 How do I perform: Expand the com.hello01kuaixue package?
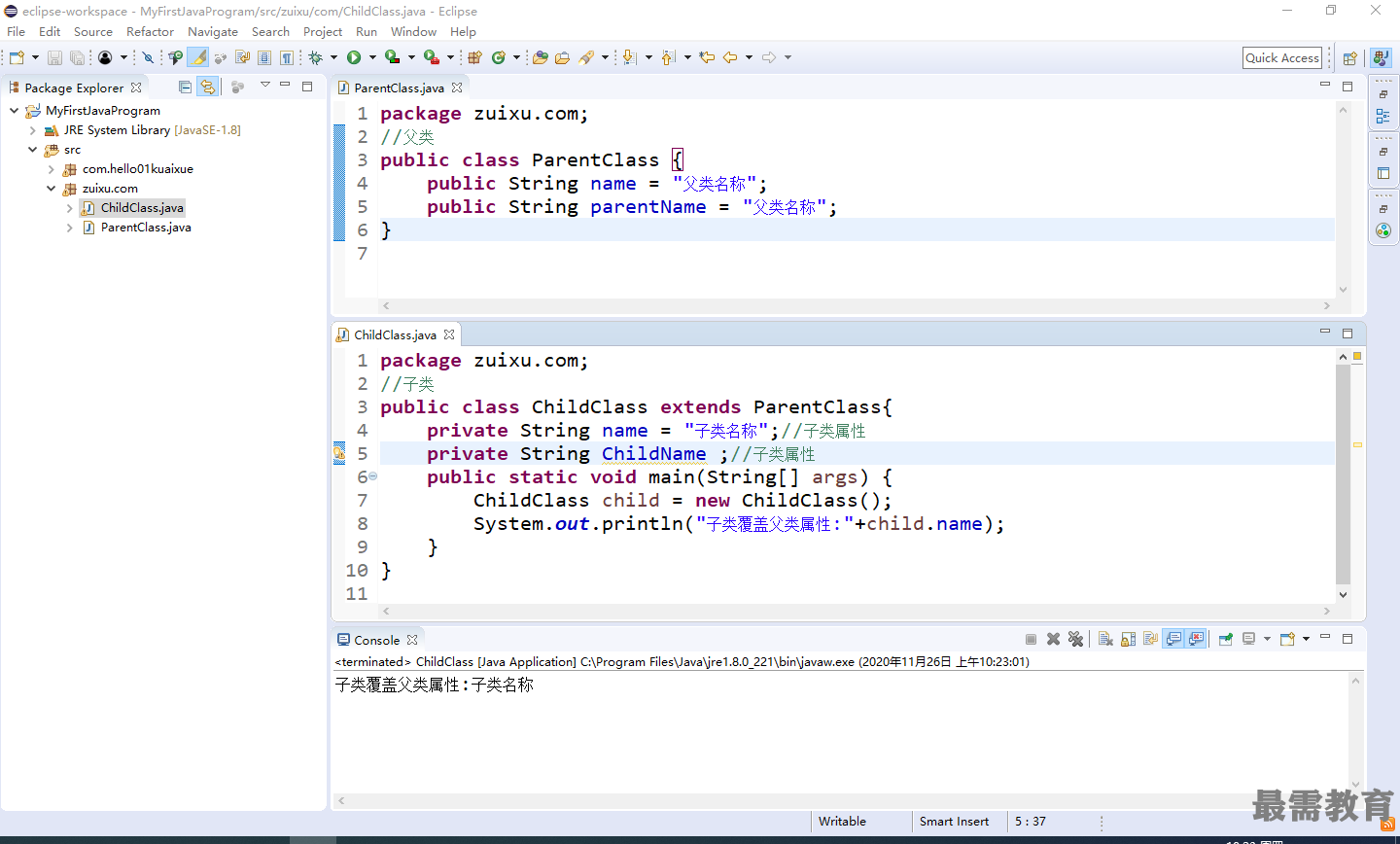click(51, 169)
